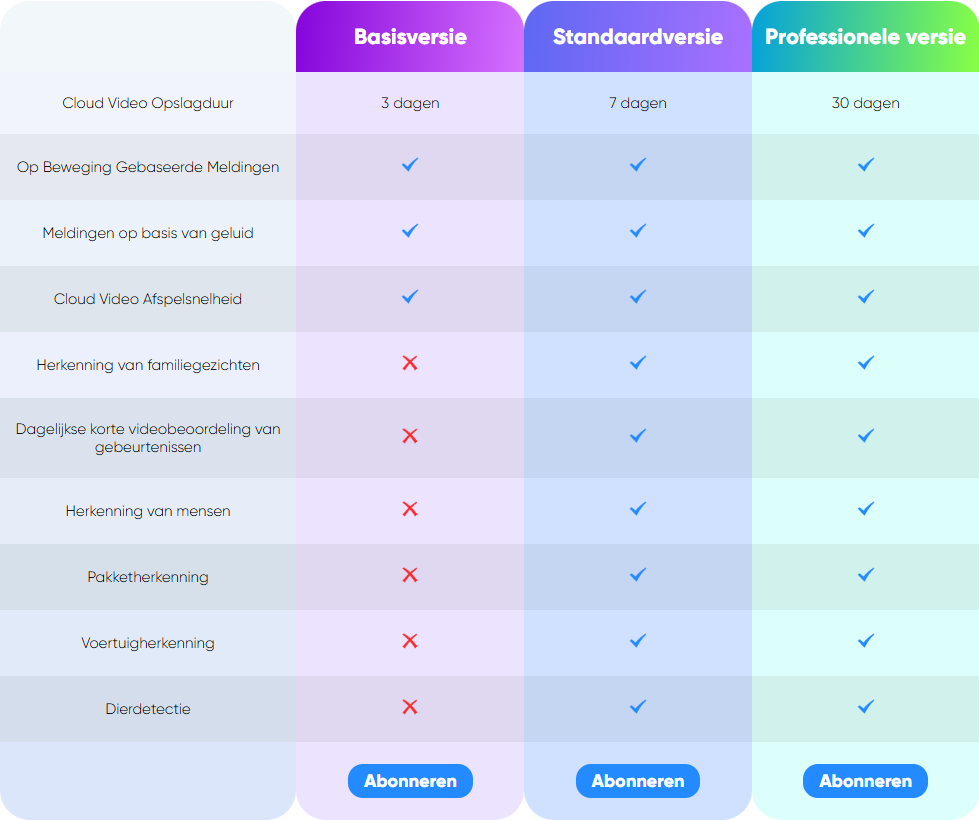
Task: Click red cross for Herkenning van mensen
Action: 410,509
